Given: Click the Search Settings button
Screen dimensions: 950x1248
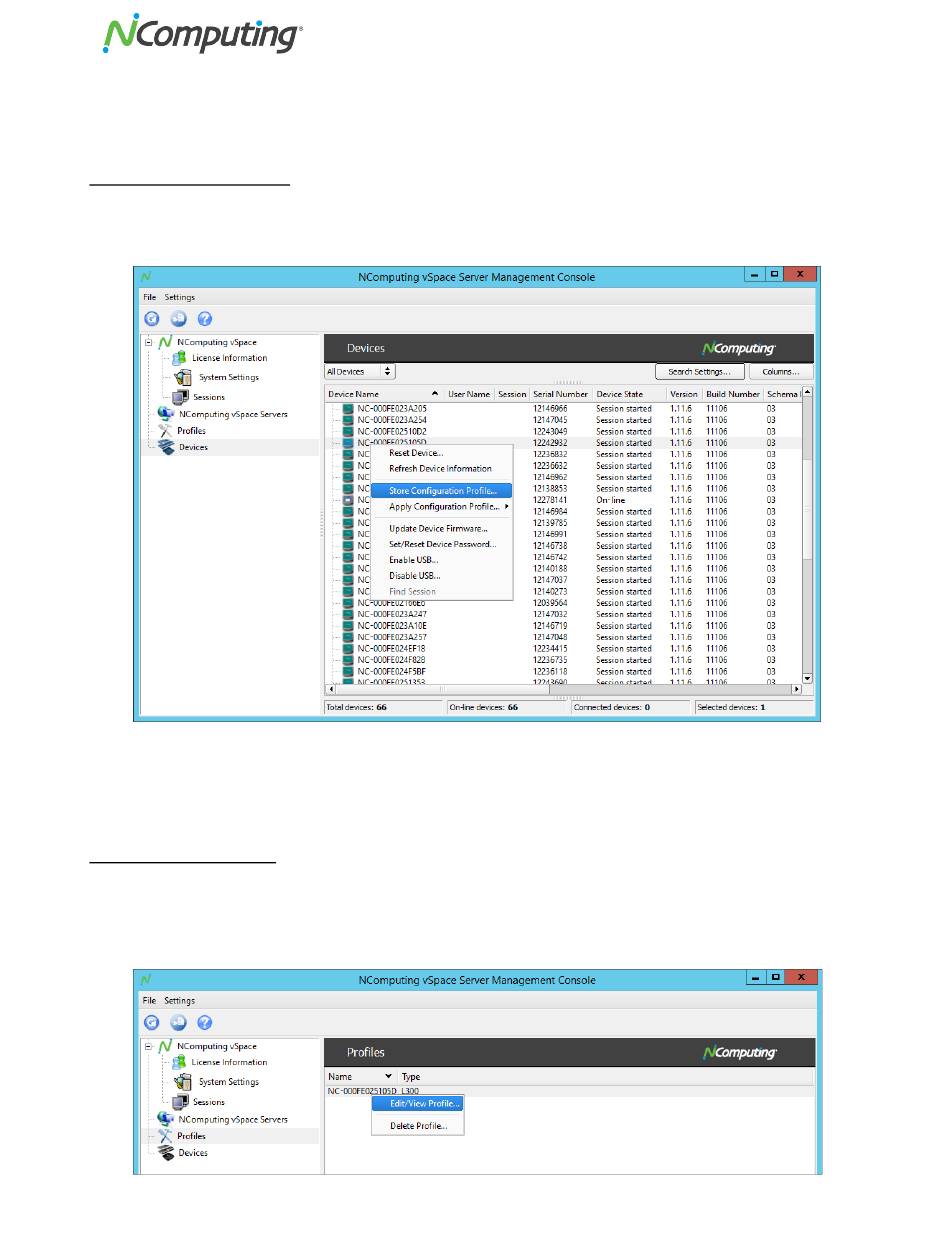Looking at the screenshot, I should [x=700, y=372].
